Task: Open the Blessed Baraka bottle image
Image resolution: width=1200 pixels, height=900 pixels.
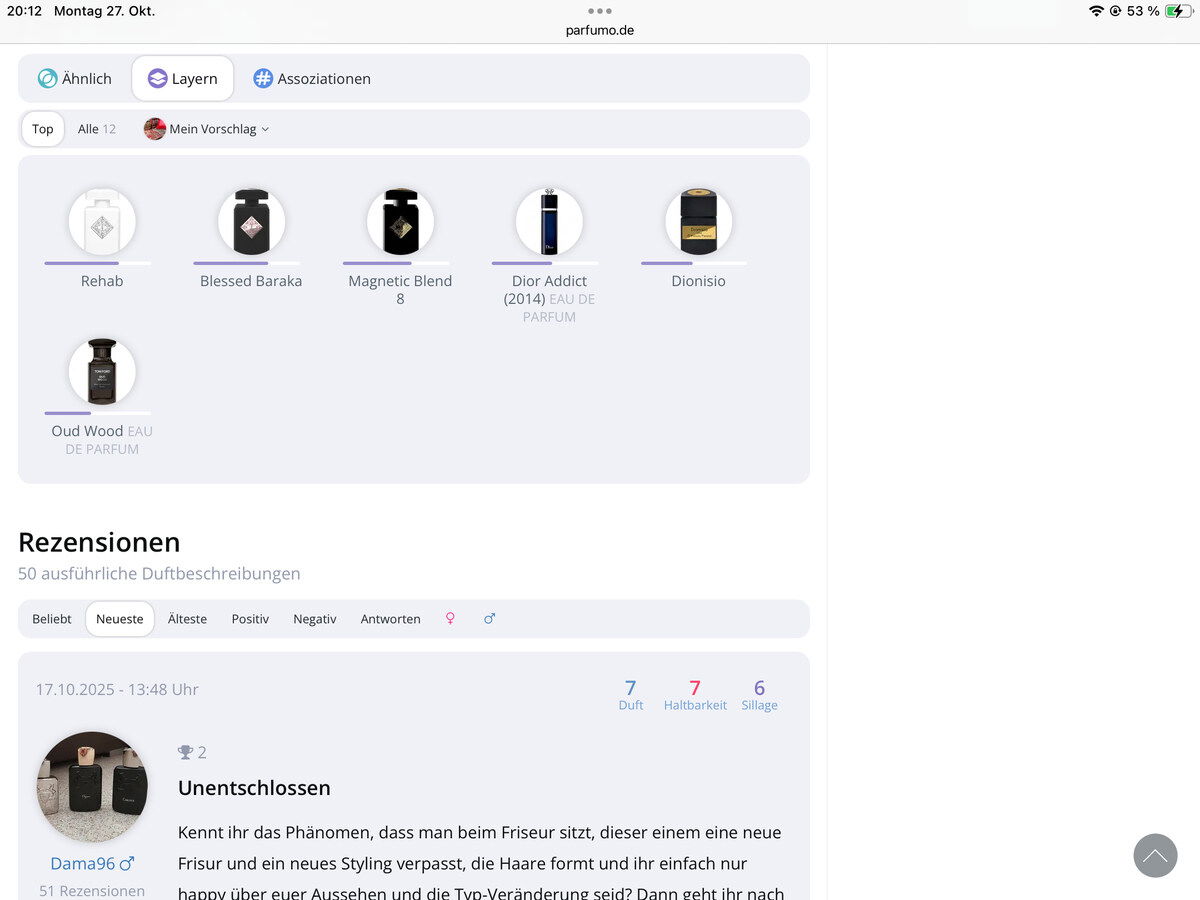Action: (x=251, y=222)
